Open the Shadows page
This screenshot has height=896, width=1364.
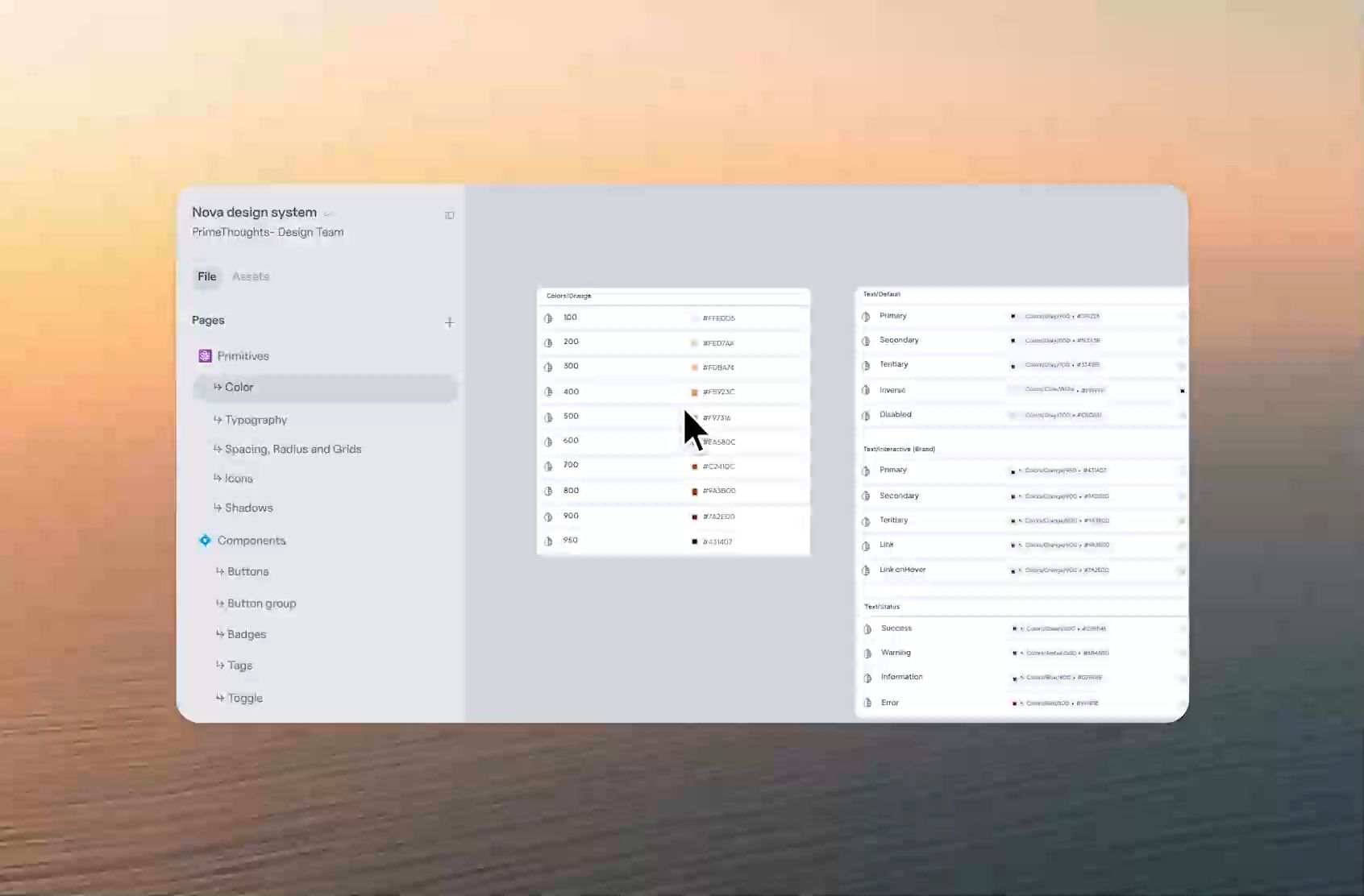tap(248, 508)
